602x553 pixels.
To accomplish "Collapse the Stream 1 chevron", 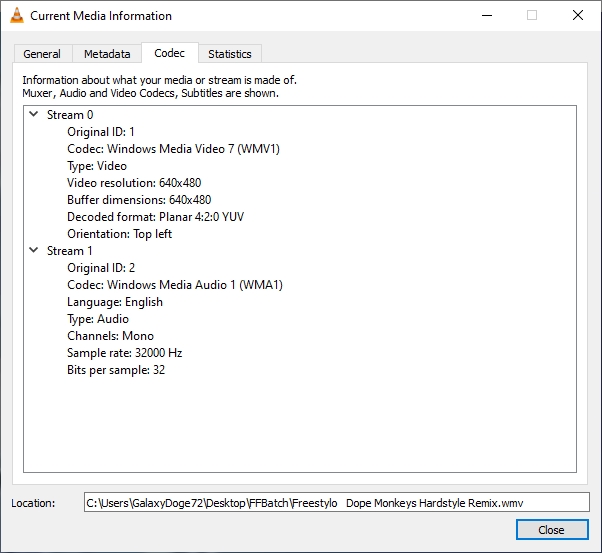I will coord(34,250).
